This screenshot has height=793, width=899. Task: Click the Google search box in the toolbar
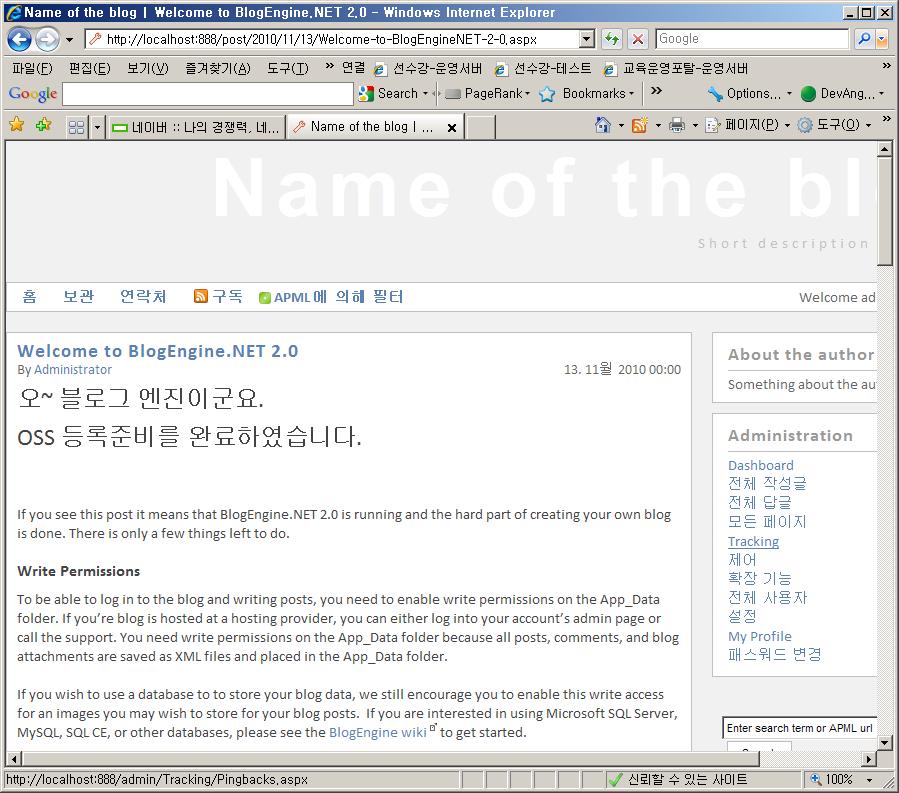click(752, 38)
